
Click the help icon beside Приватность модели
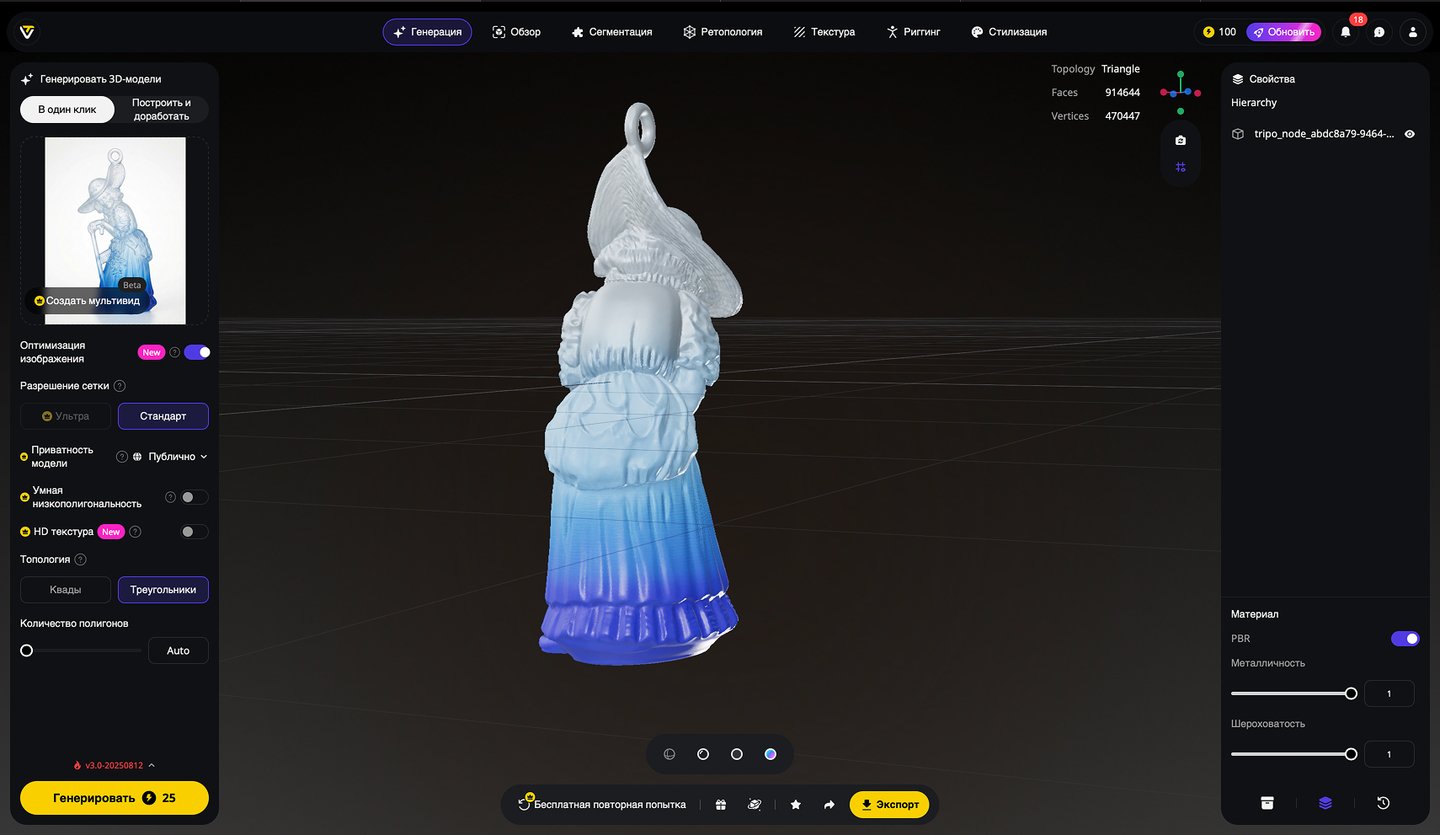coord(122,457)
